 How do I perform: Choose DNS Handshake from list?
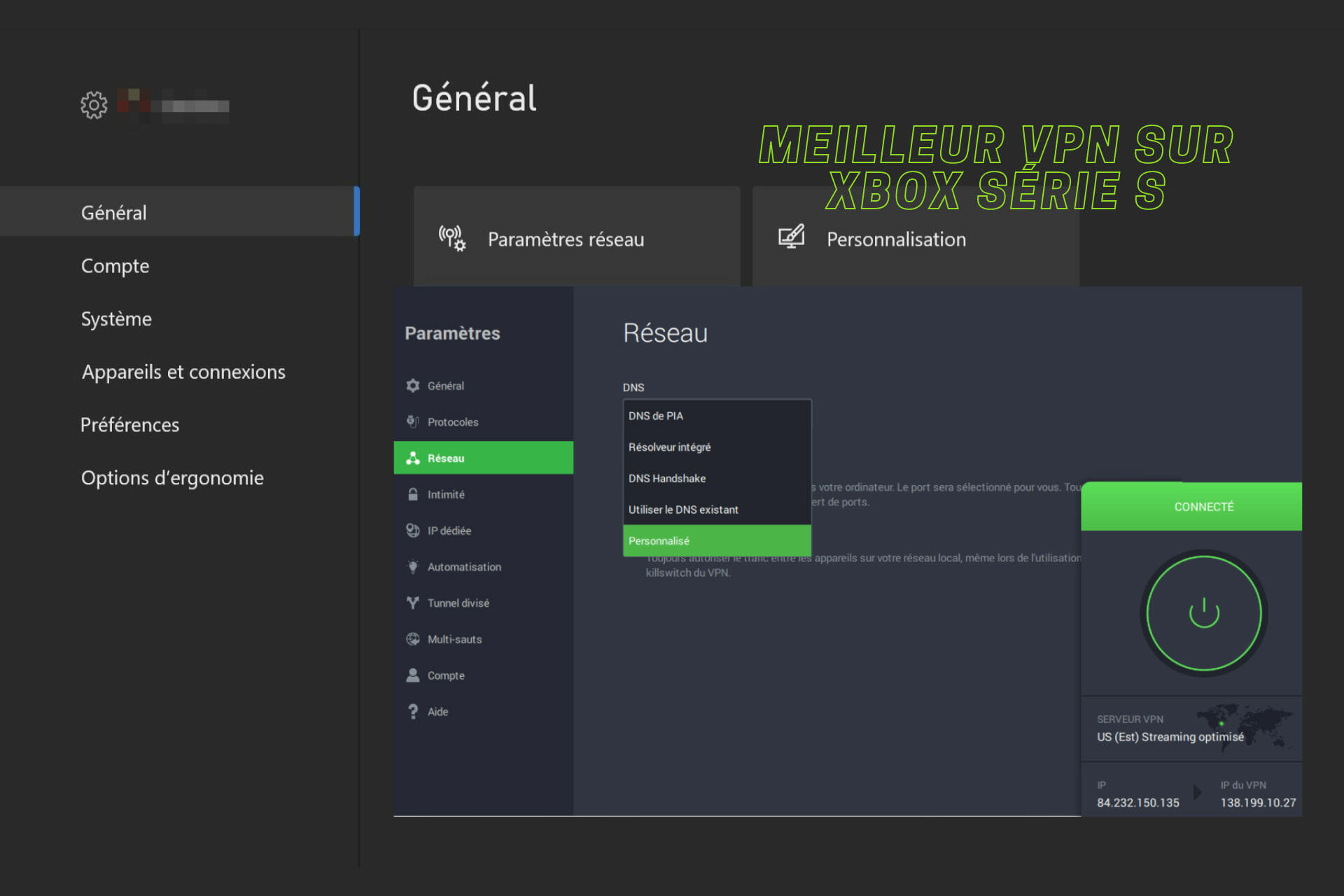(717, 478)
